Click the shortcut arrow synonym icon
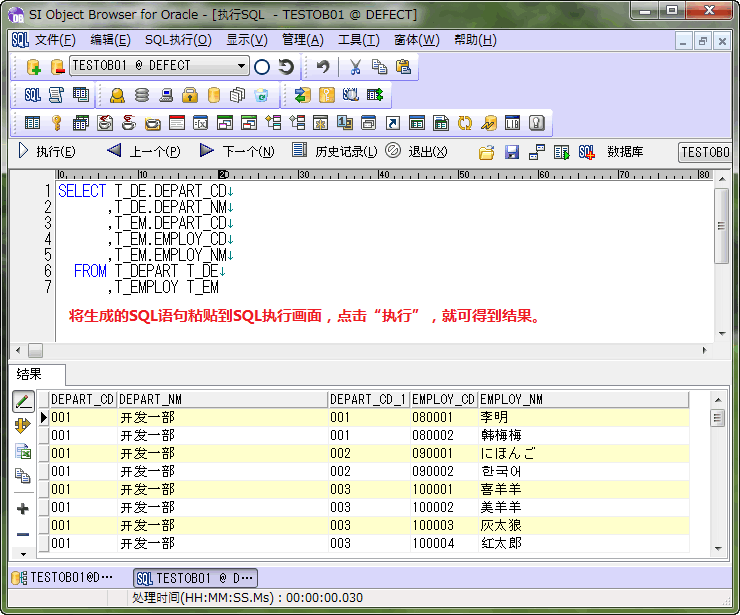 click(393, 123)
